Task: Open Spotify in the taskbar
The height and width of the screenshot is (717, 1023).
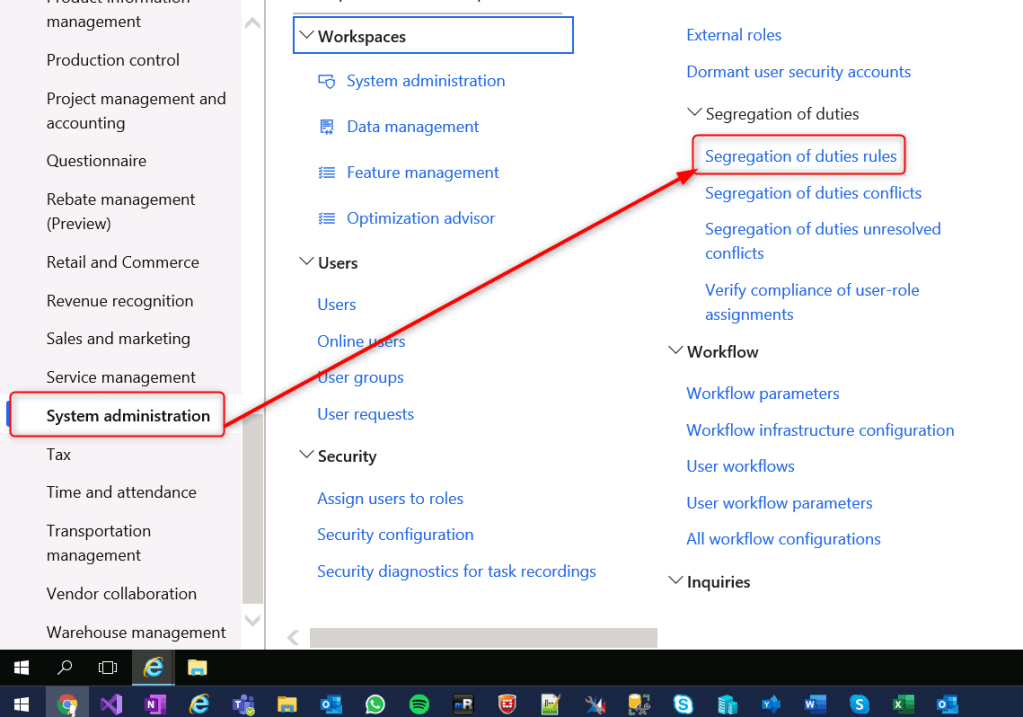Action: click(419, 704)
